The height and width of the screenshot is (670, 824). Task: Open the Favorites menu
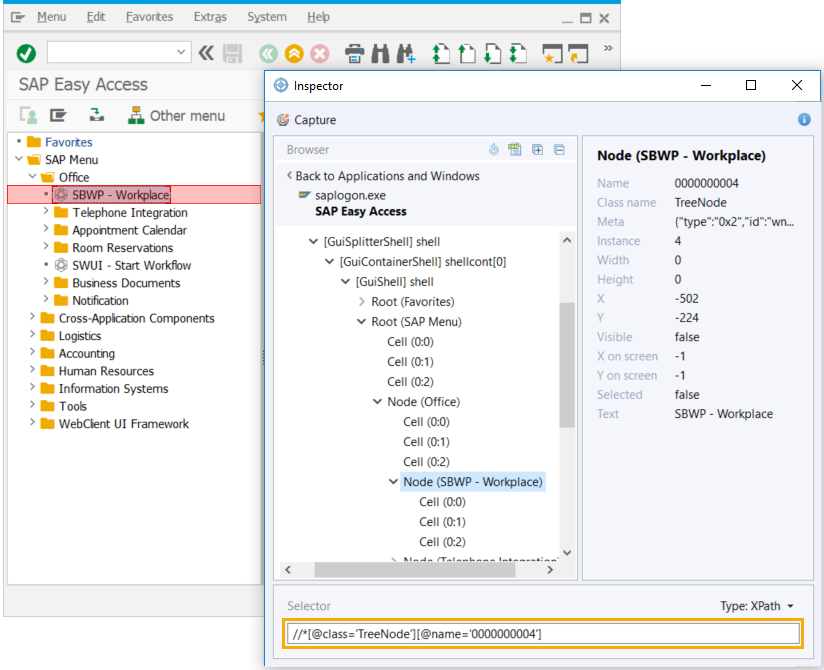coord(149,17)
